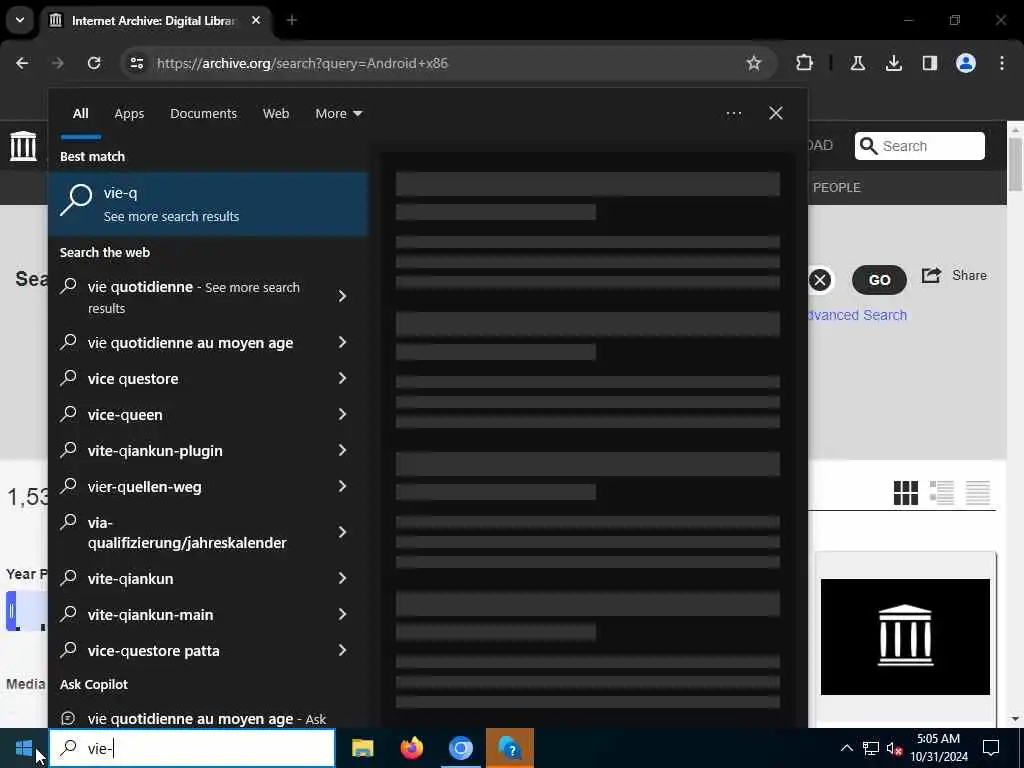The width and height of the screenshot is (1024, 768).
Task: Switch results to list view
Action: [x=942, y=493]
